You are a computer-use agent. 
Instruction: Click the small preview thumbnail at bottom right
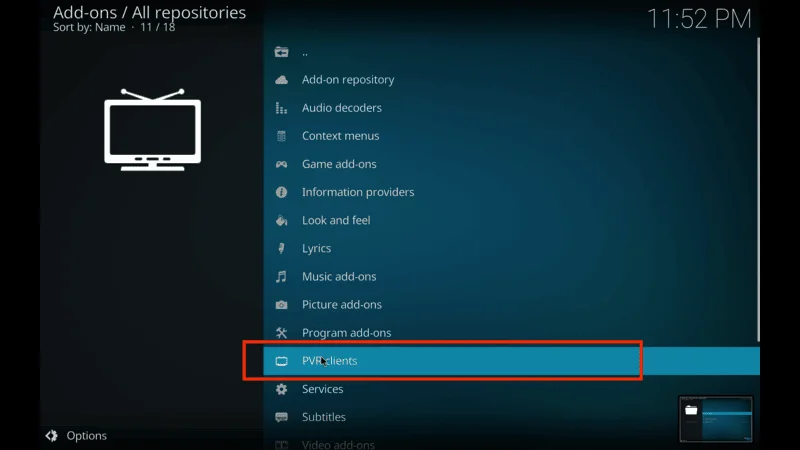click(715, 419)
